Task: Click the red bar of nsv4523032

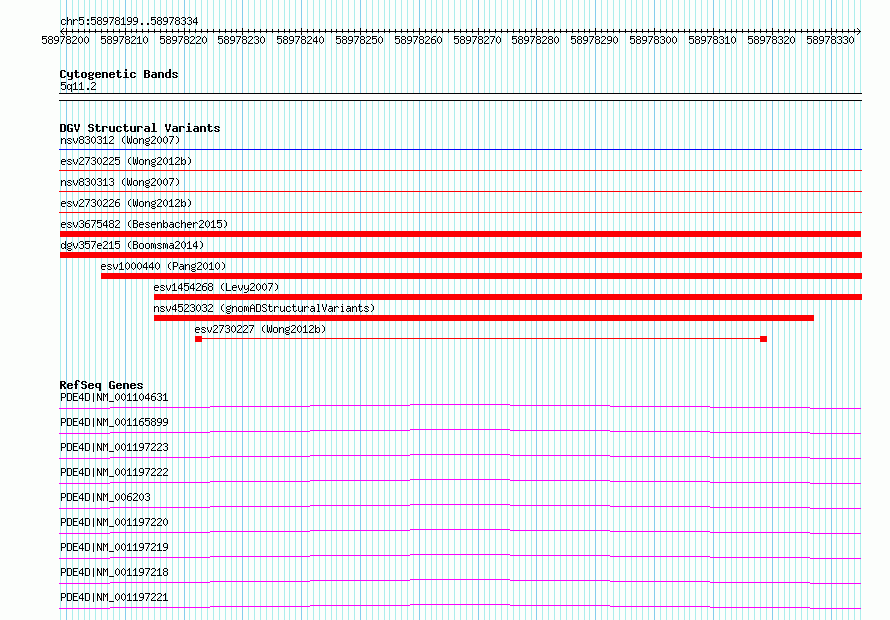Action: [484, 318]
